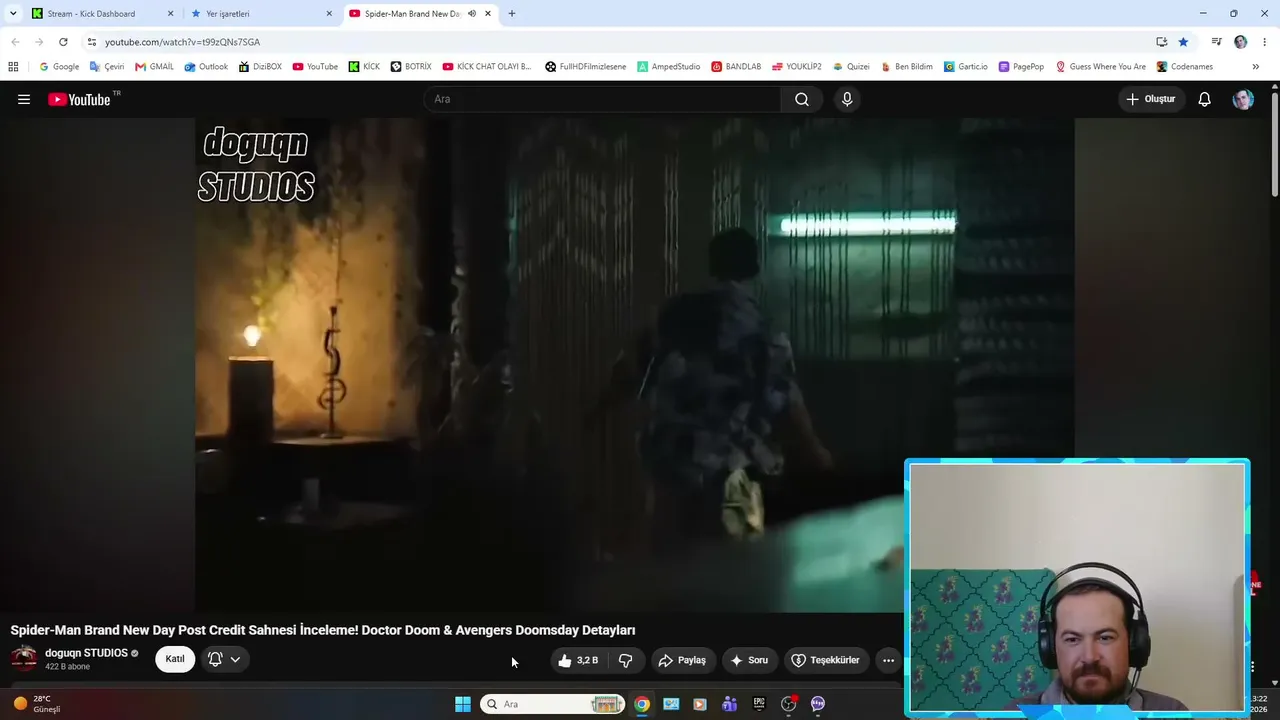The height and width of the screenshot is (720, 1280).
Task: Open Chrome media controls icon in toolbar
Action: (1216, 42)
